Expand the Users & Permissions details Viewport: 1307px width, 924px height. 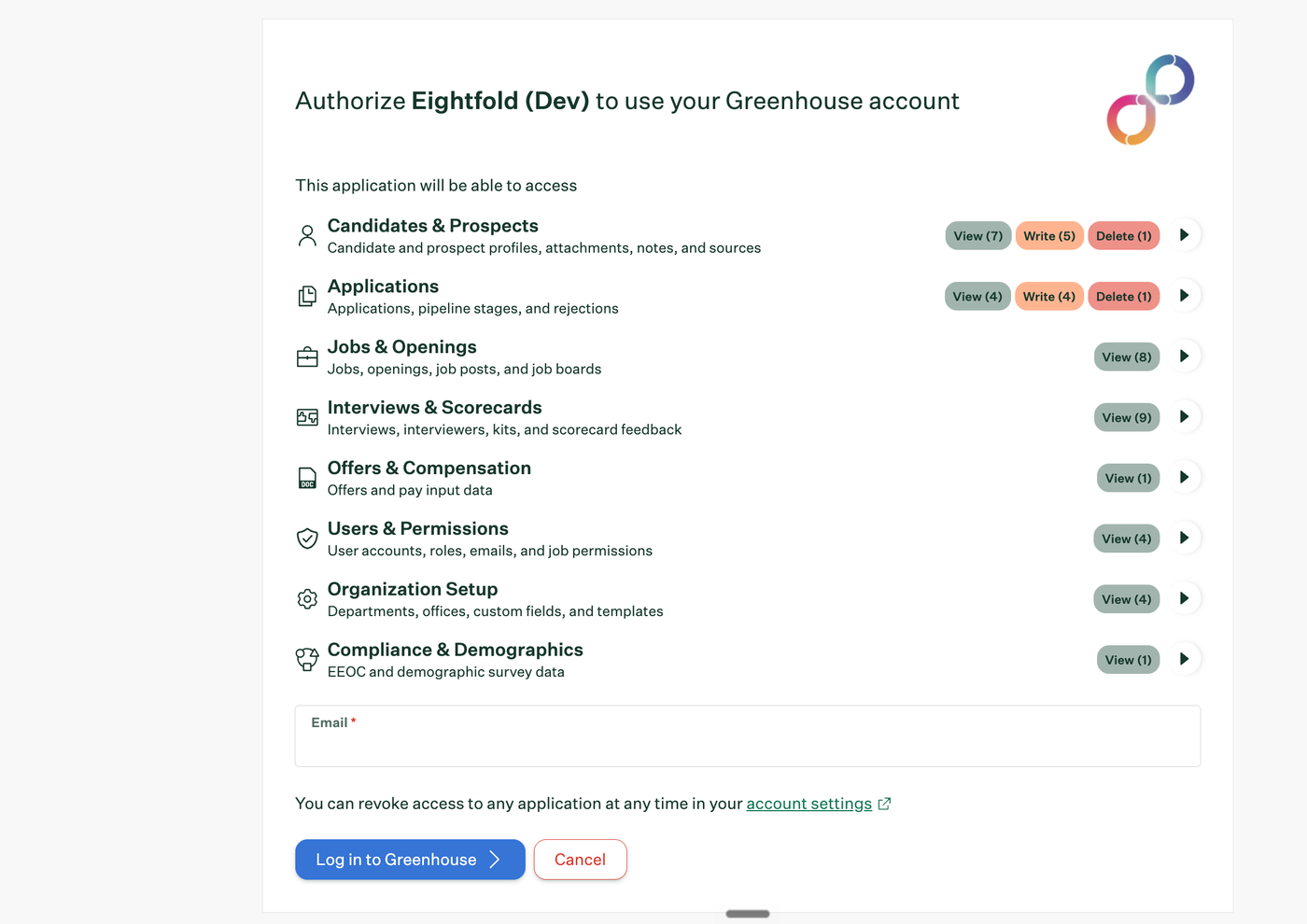1184,539
